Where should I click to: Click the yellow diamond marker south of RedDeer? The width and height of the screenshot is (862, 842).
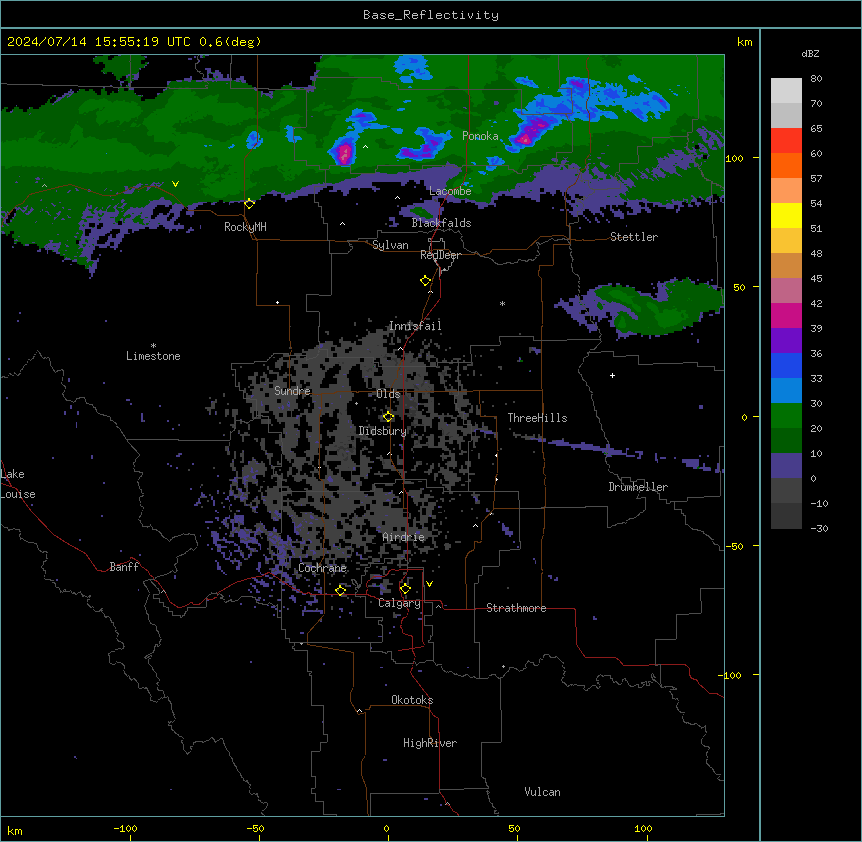(x=426, y=281)
